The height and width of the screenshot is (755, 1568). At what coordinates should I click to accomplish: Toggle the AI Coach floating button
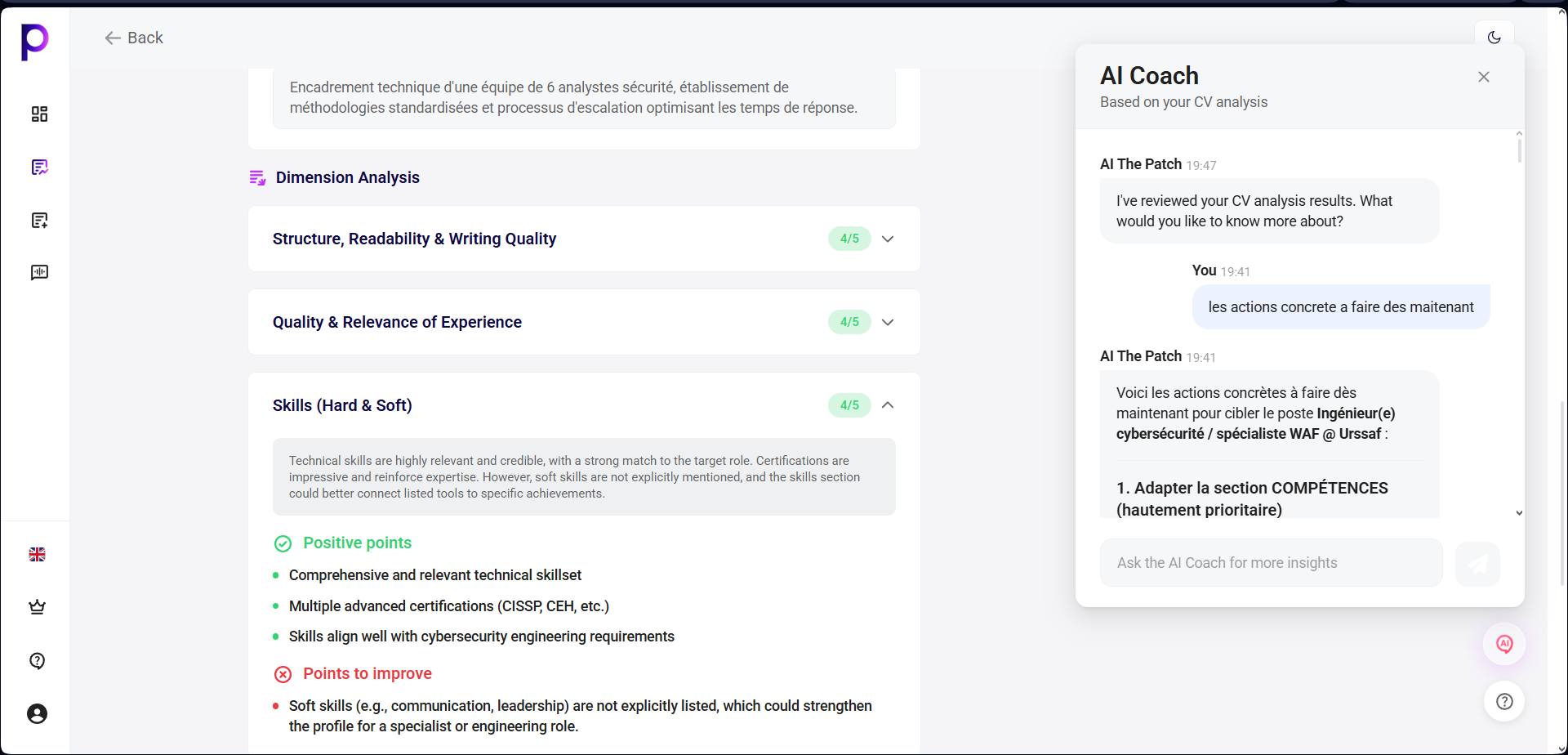1503,644
